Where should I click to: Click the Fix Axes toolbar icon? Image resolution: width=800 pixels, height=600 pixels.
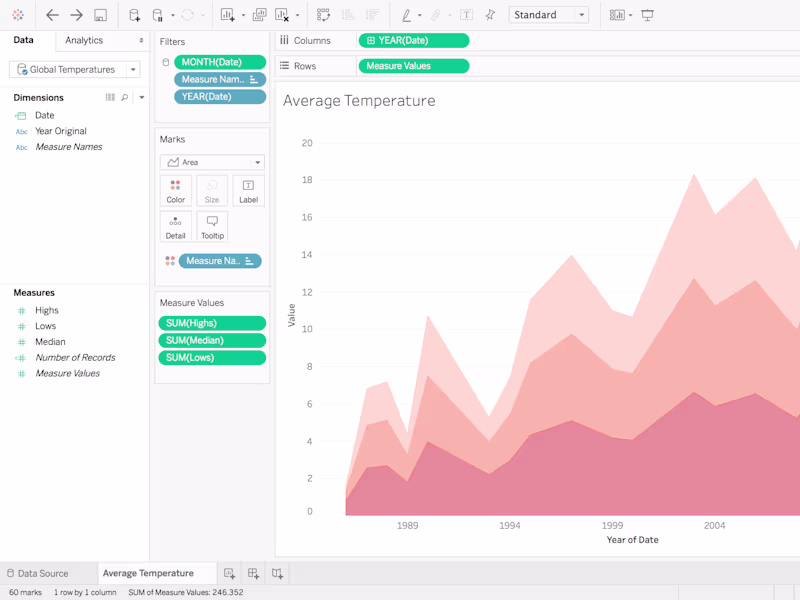490,14
